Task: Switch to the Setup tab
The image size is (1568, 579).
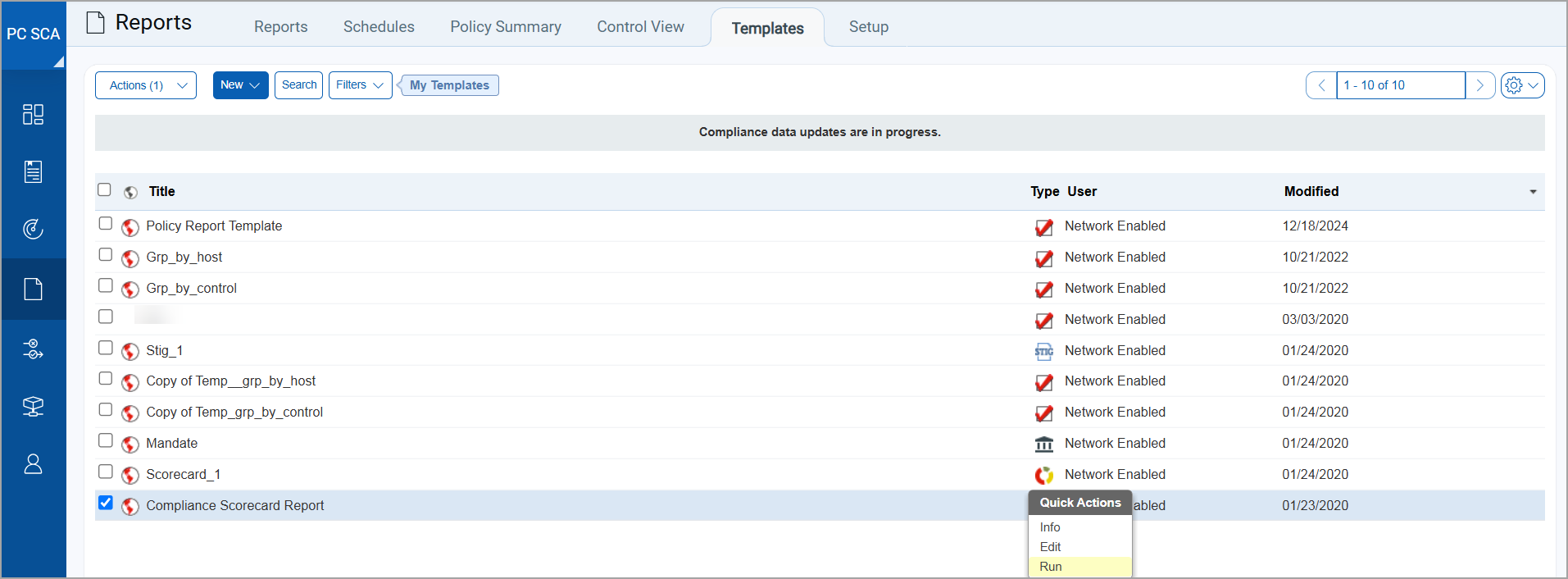Action: pyautogui.click(x=869, y=27)
